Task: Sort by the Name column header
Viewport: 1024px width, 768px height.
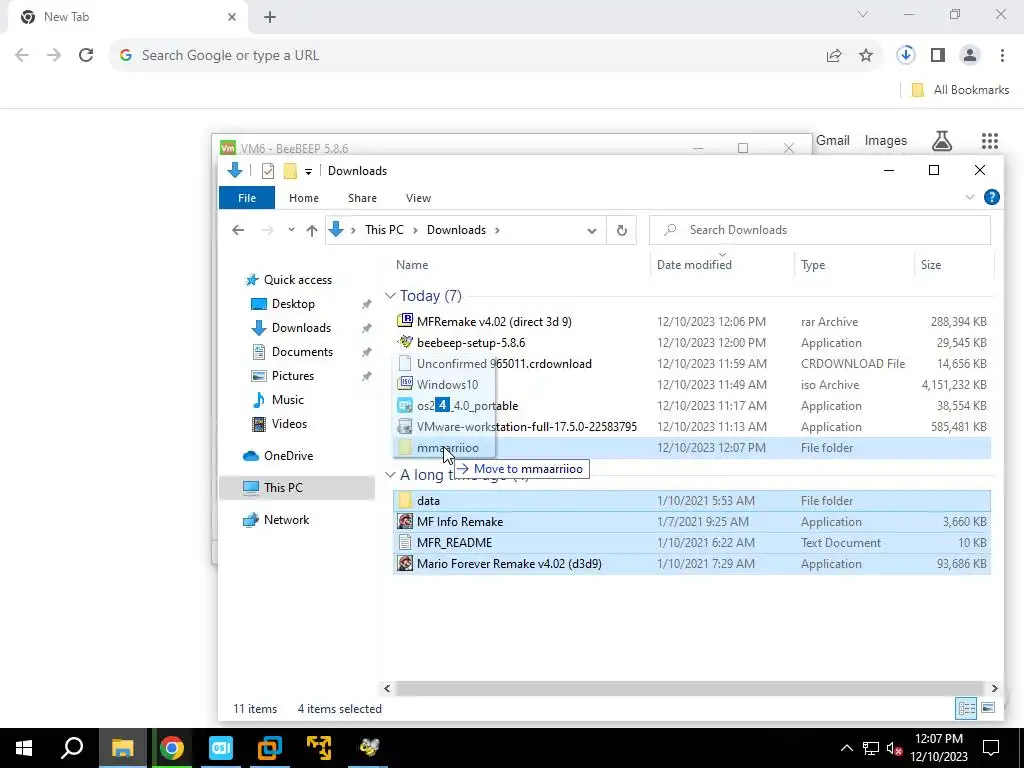Action: pyautogui.click(x=412, y=264)
